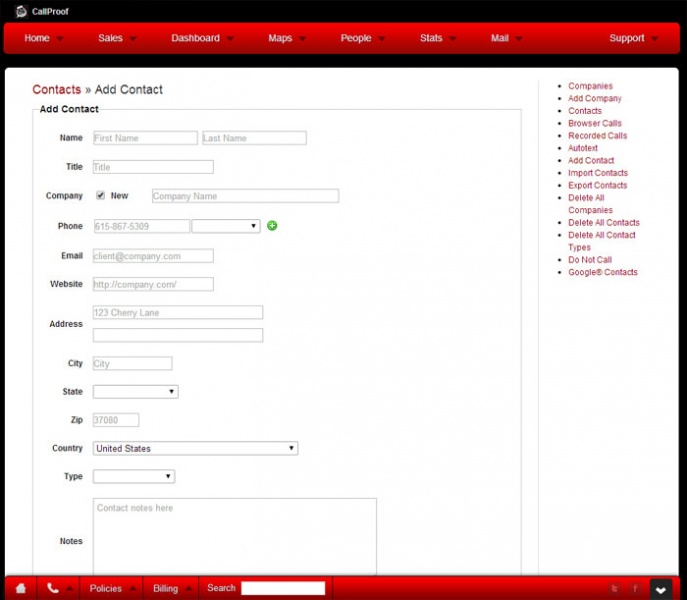The width and height of the screenshot is (687, 600).
Task: Open the Contacts sidebar link
Action: tap(585, 111)
